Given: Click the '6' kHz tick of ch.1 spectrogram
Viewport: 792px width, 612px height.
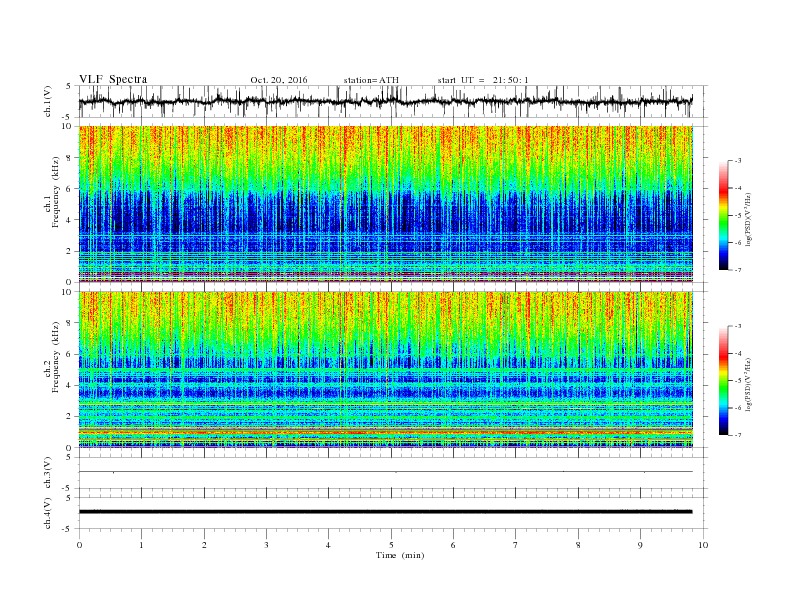Looking at the screenshot, I should 69,189.
